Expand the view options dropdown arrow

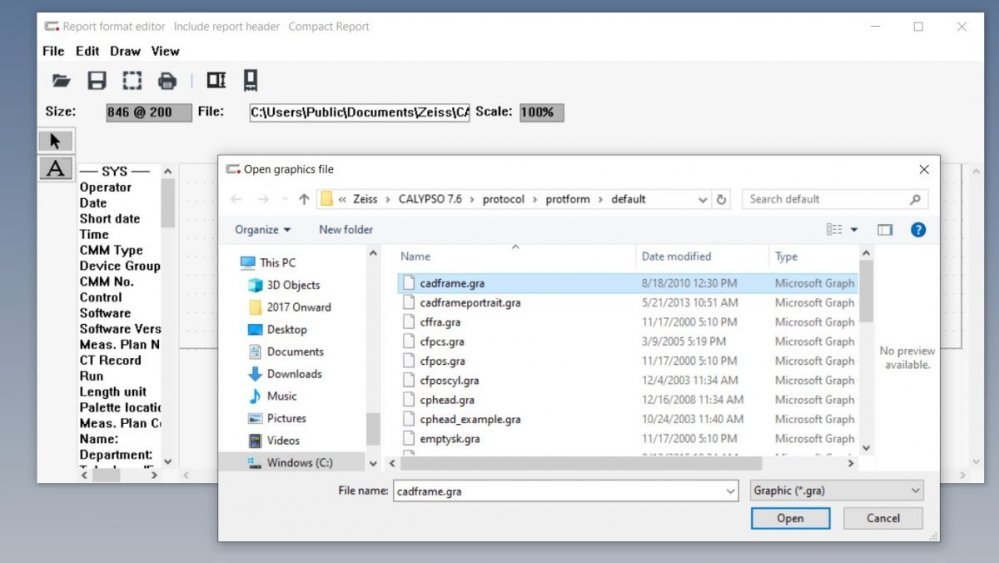point(854,230)
